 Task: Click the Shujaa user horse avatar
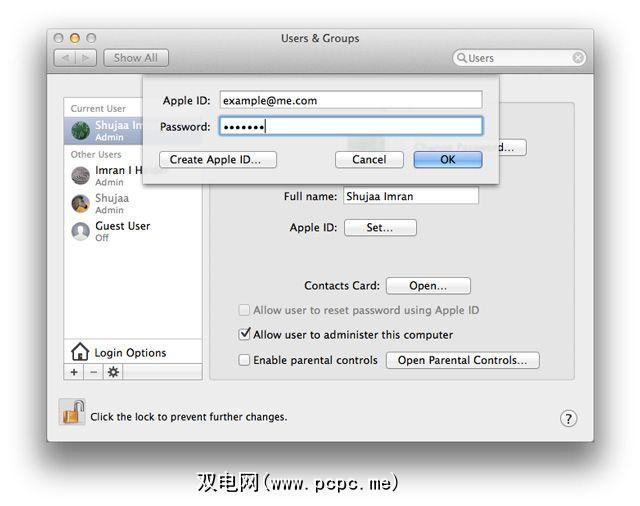tap(80, 204)
